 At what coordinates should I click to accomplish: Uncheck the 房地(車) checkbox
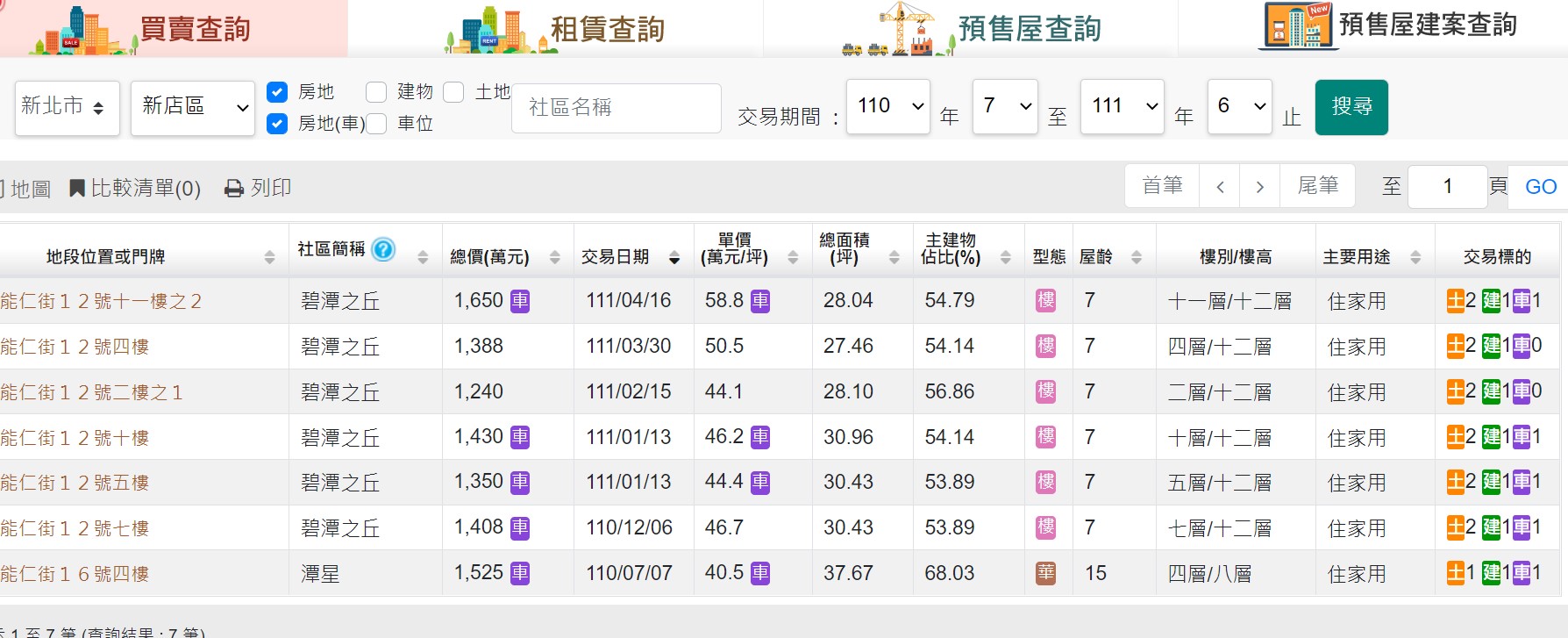point(277,124)
